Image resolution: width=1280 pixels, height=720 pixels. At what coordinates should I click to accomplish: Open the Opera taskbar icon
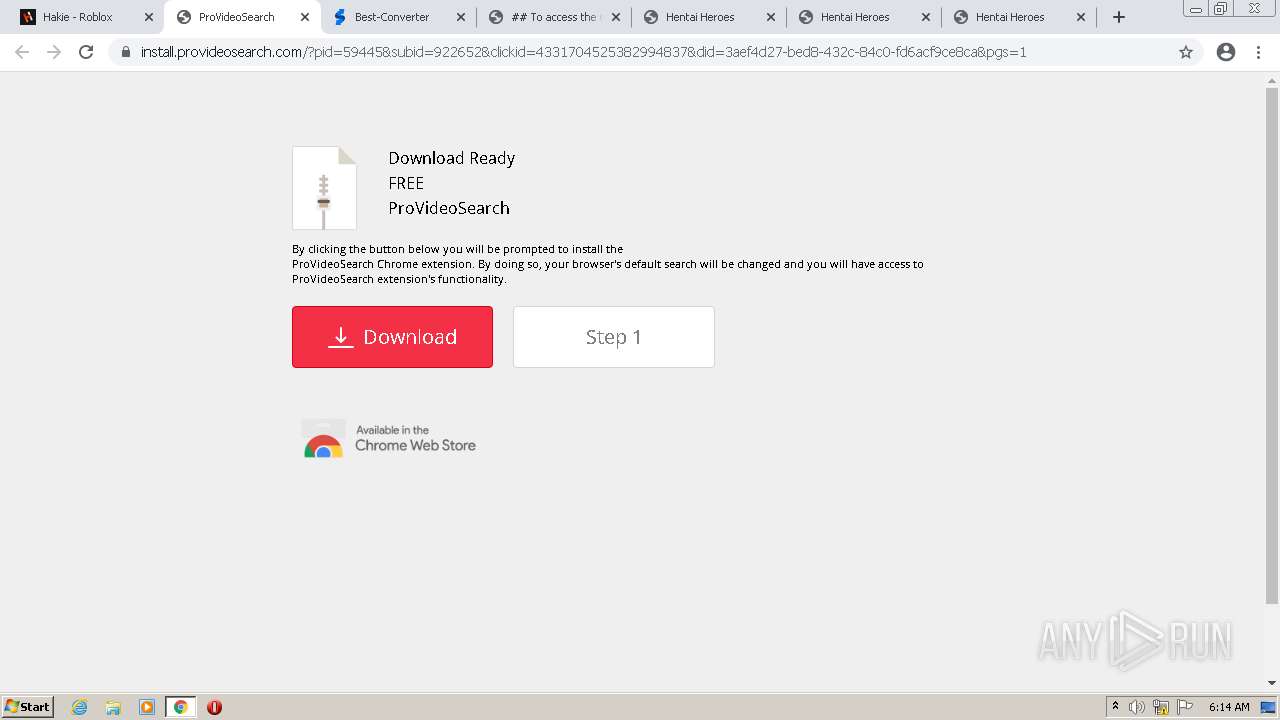coord(214,707)
